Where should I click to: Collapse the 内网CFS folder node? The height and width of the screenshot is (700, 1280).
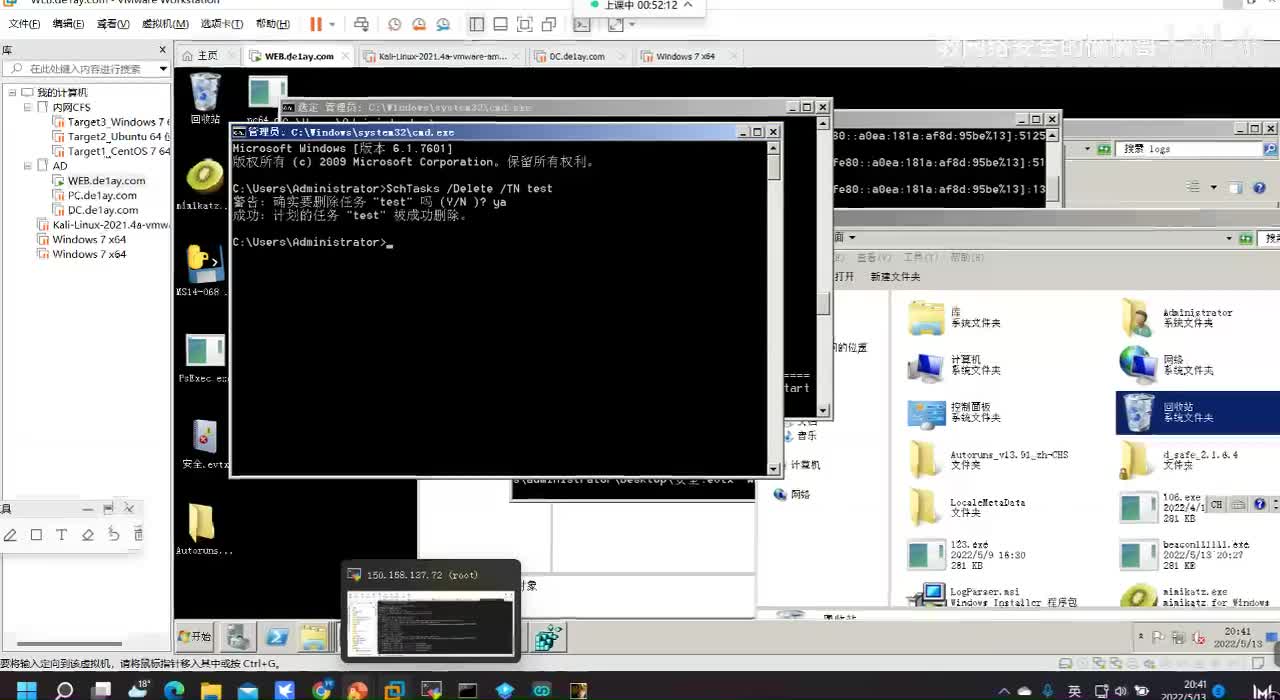28,107
